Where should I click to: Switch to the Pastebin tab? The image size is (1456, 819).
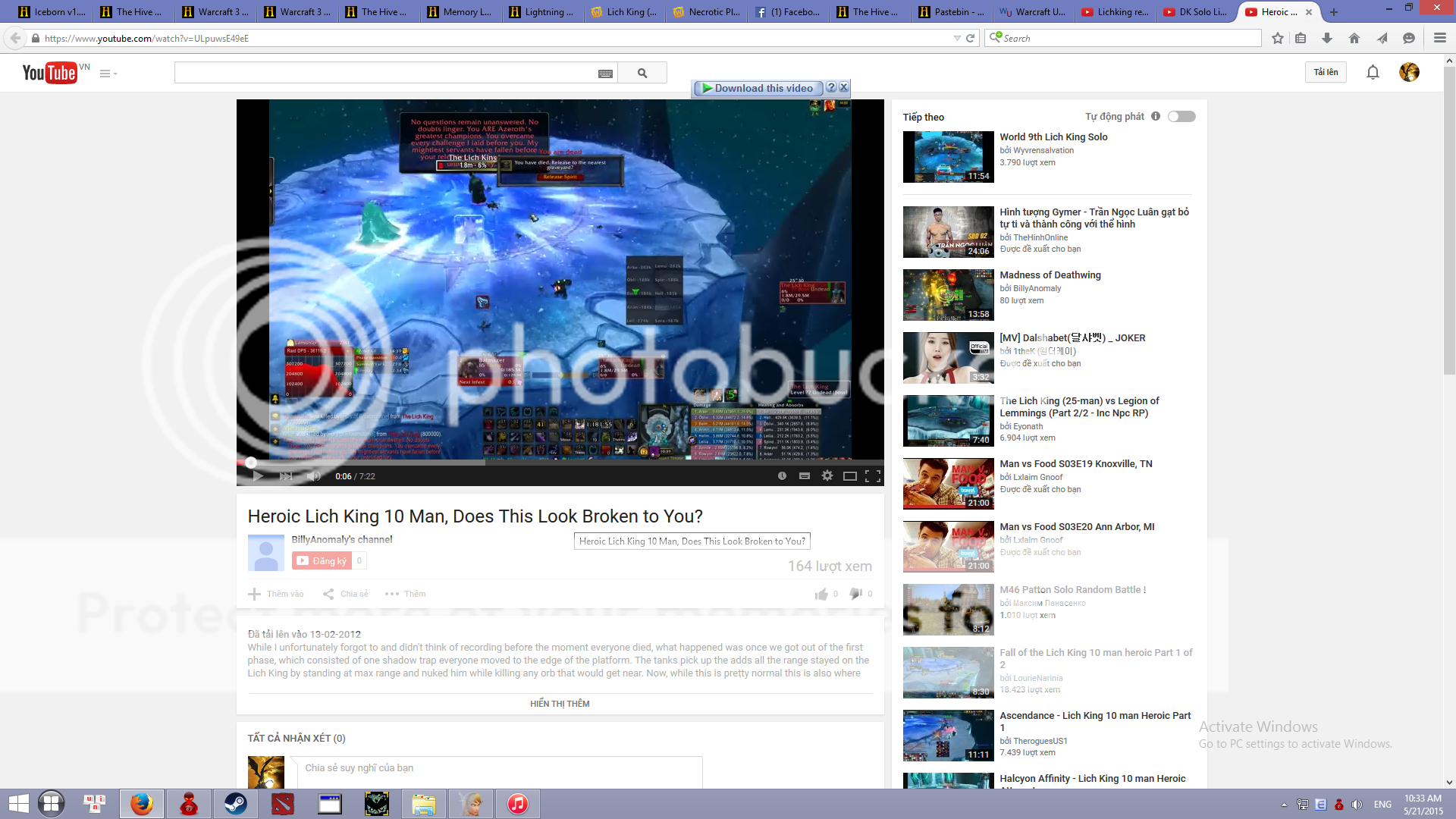coord(952,11)
